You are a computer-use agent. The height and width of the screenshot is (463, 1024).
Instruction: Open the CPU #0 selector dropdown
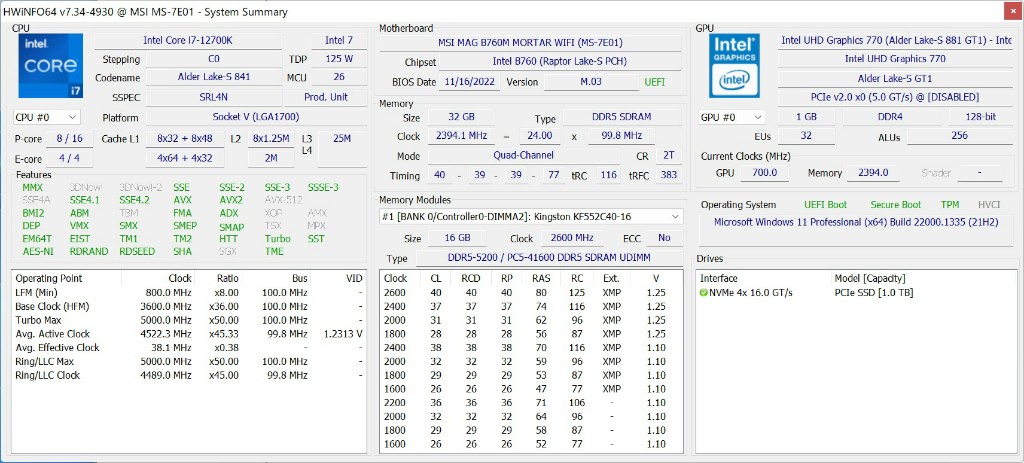point(46,117)
